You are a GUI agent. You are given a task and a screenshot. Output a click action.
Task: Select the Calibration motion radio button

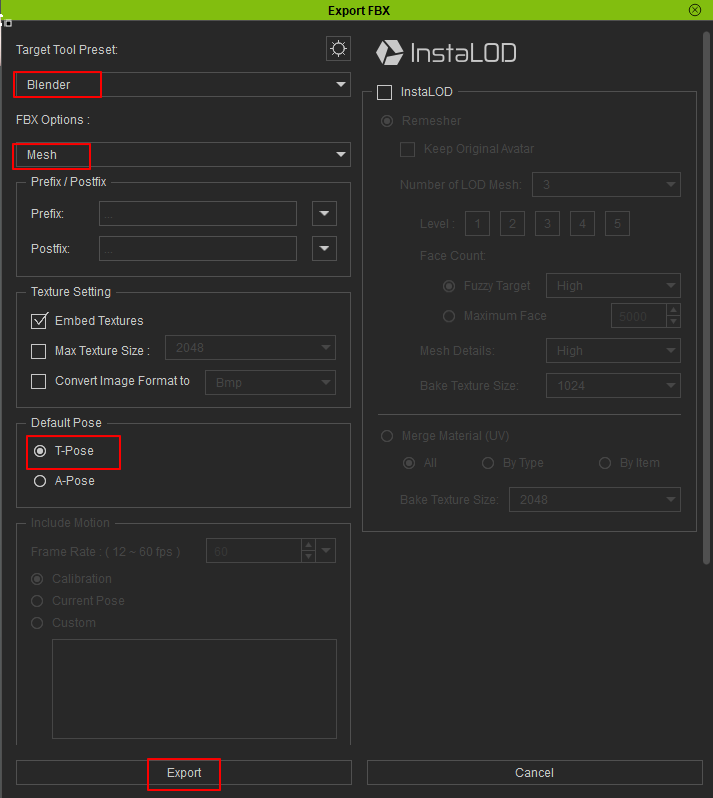pyautogui.click(x=37, y=579)
